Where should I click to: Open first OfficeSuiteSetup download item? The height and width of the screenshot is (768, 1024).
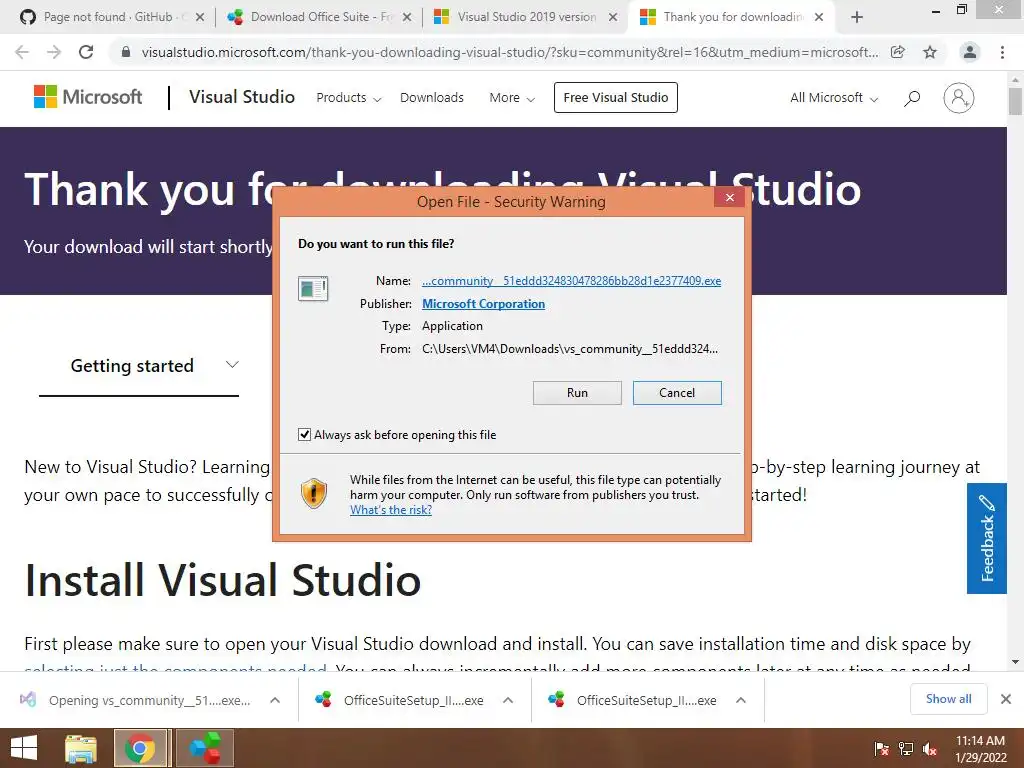[x=402, y=700]
